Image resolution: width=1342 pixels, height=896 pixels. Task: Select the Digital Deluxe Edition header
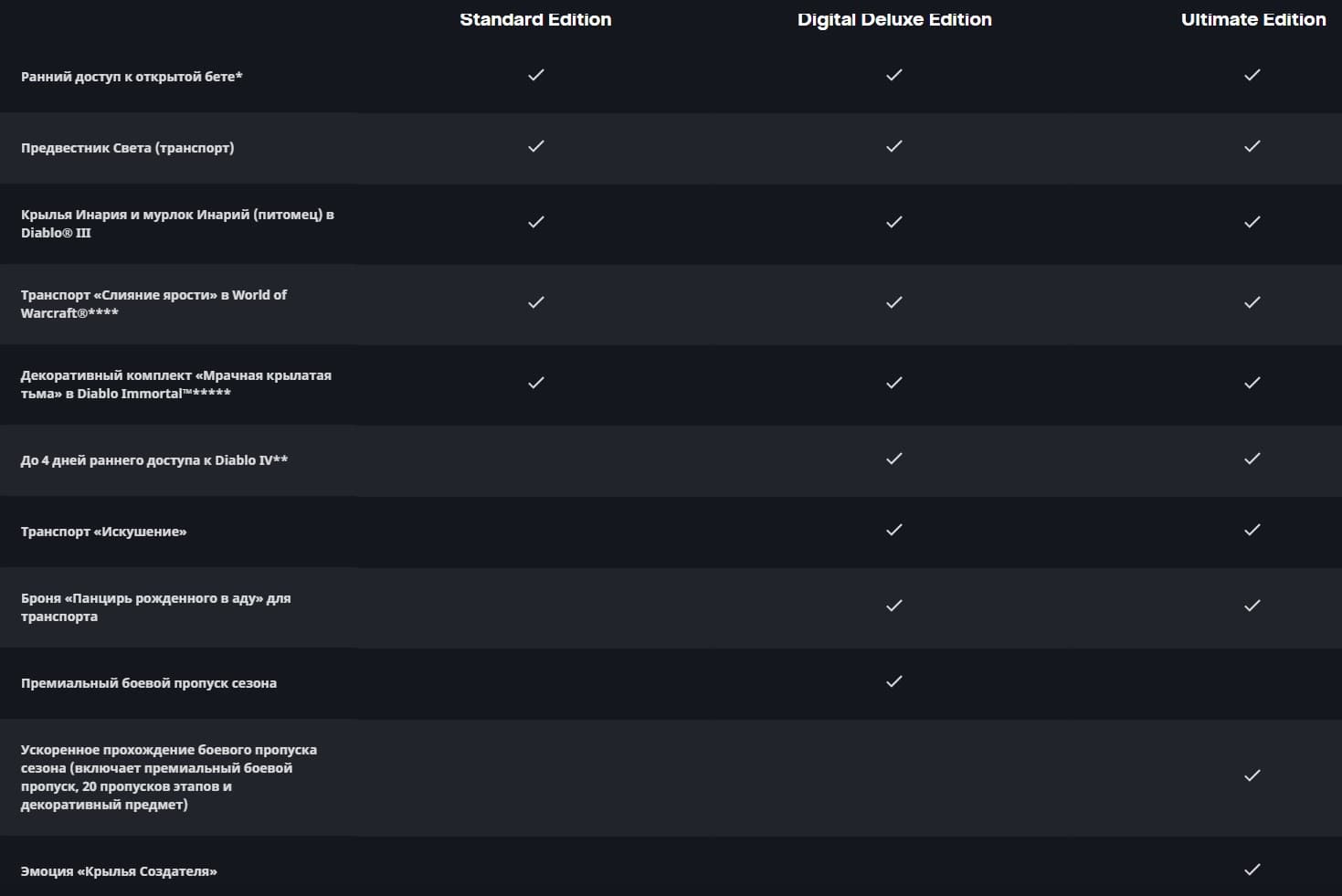click(894, 20)
